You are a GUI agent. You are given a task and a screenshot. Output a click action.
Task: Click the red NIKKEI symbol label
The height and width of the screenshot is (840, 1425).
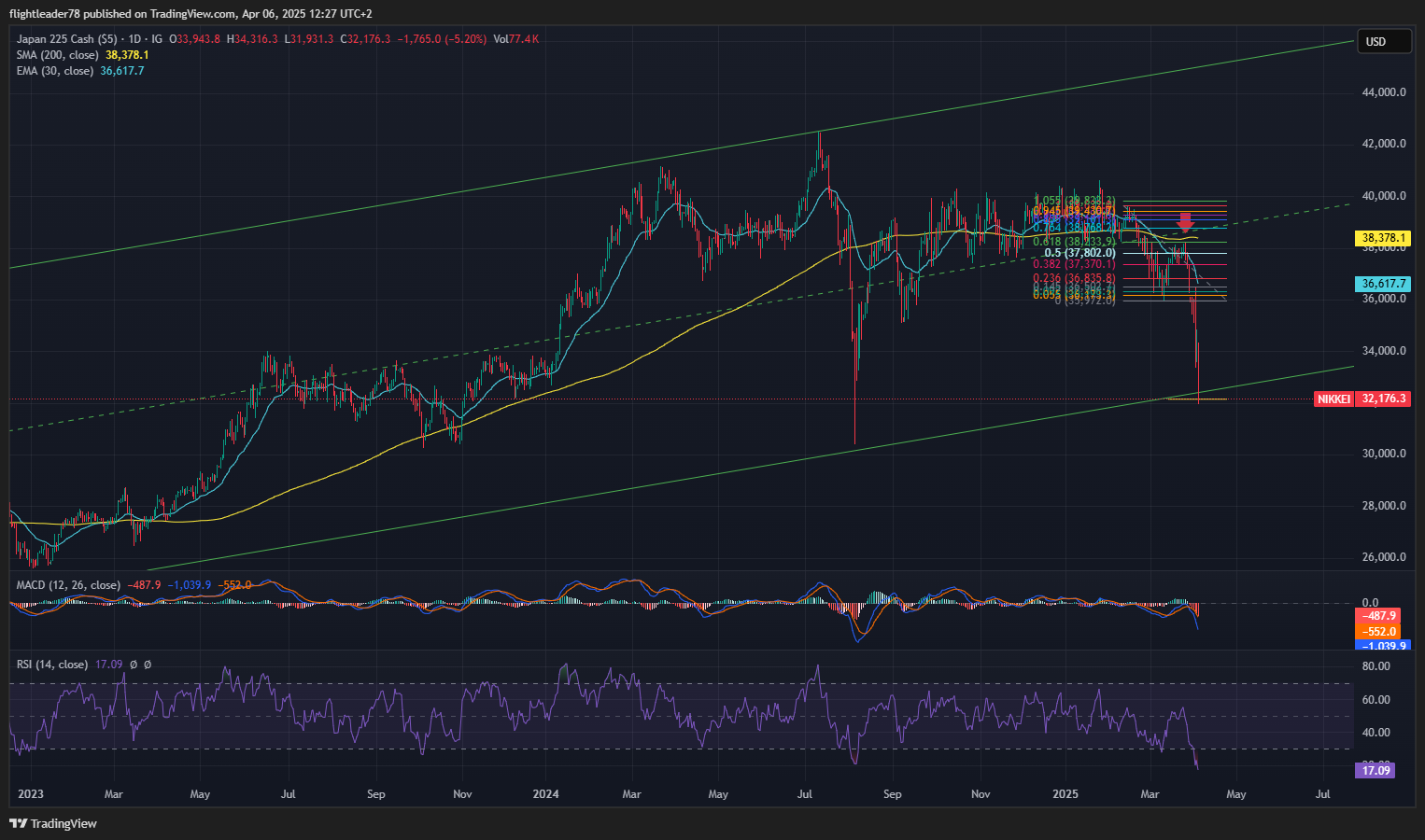(1333, 399)
